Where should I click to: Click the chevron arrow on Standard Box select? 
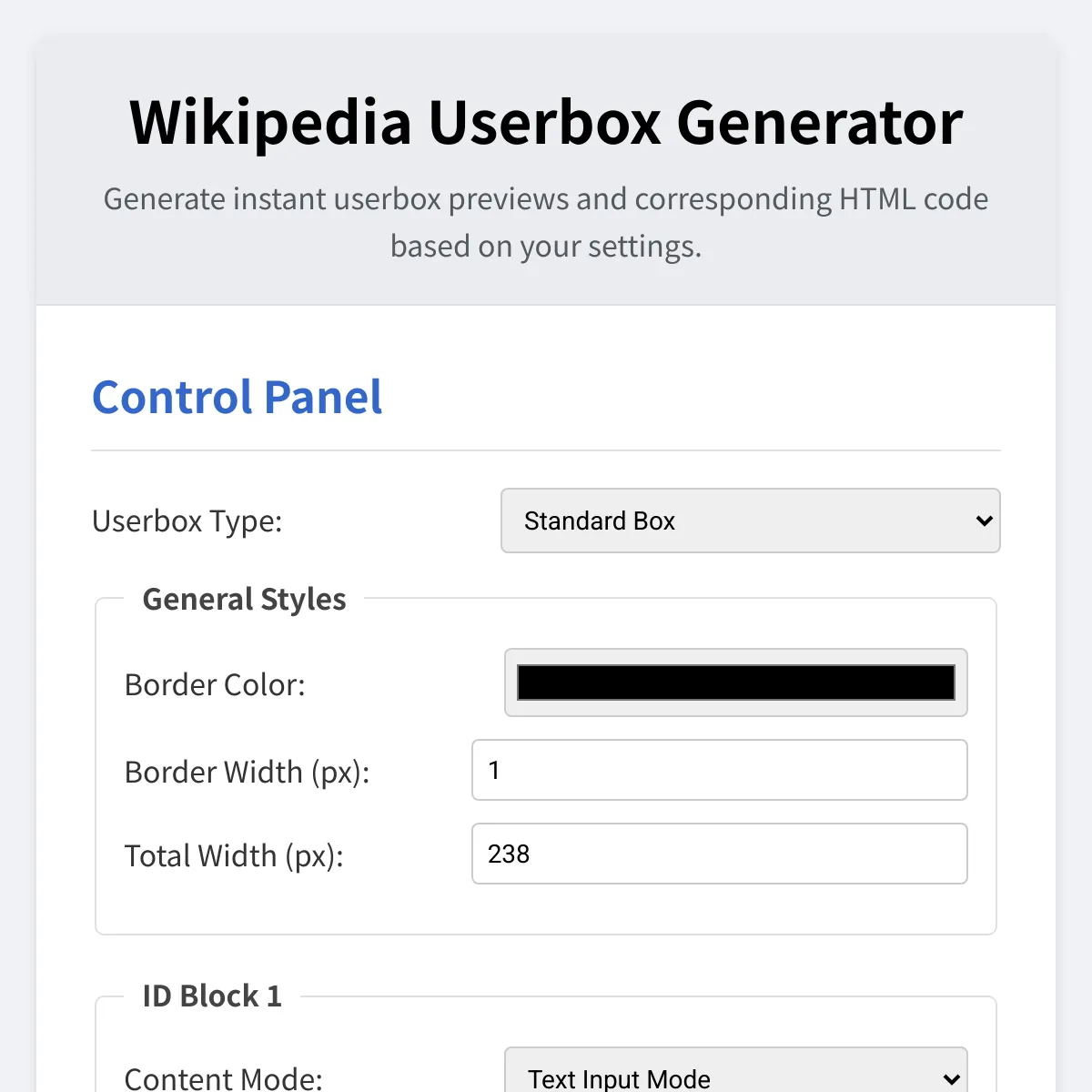pos(984,521)
